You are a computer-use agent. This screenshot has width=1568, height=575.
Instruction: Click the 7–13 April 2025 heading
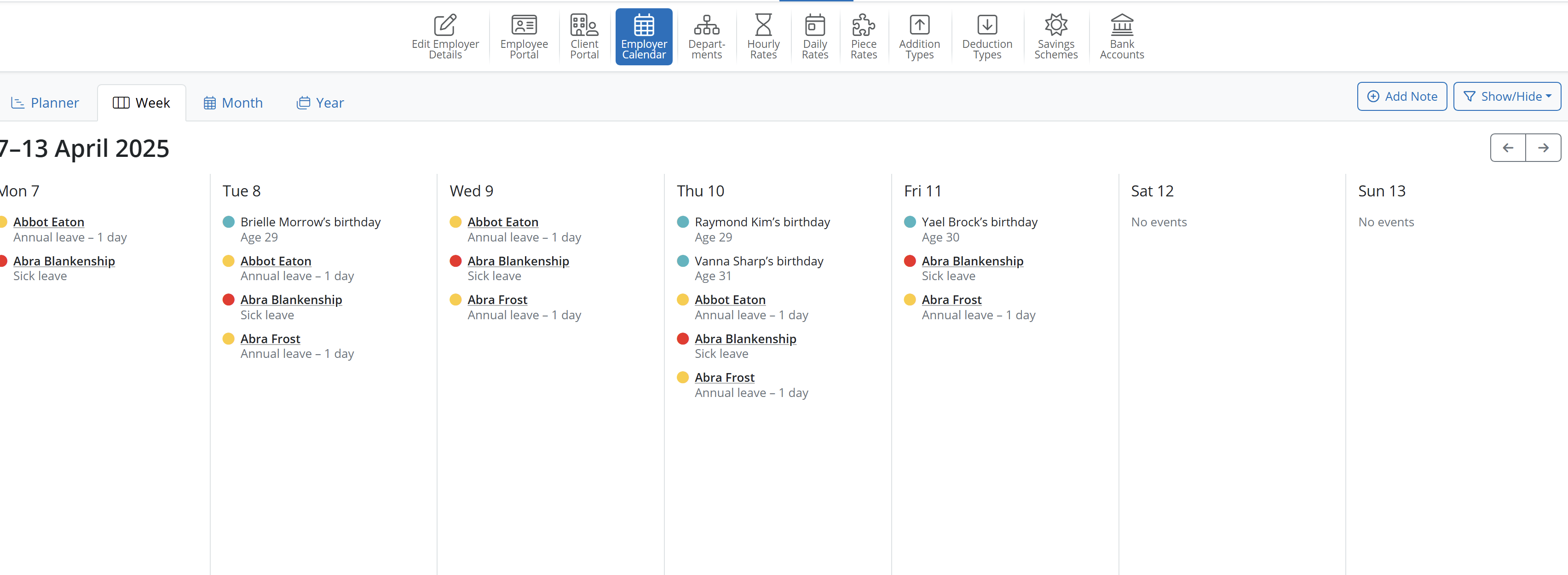coord(85,149)
